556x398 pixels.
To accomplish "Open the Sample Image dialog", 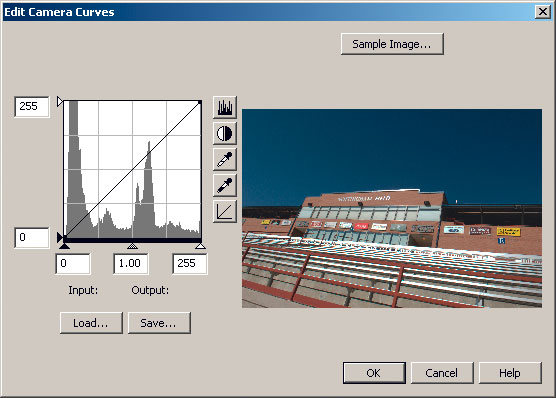I will coord(392,44).
